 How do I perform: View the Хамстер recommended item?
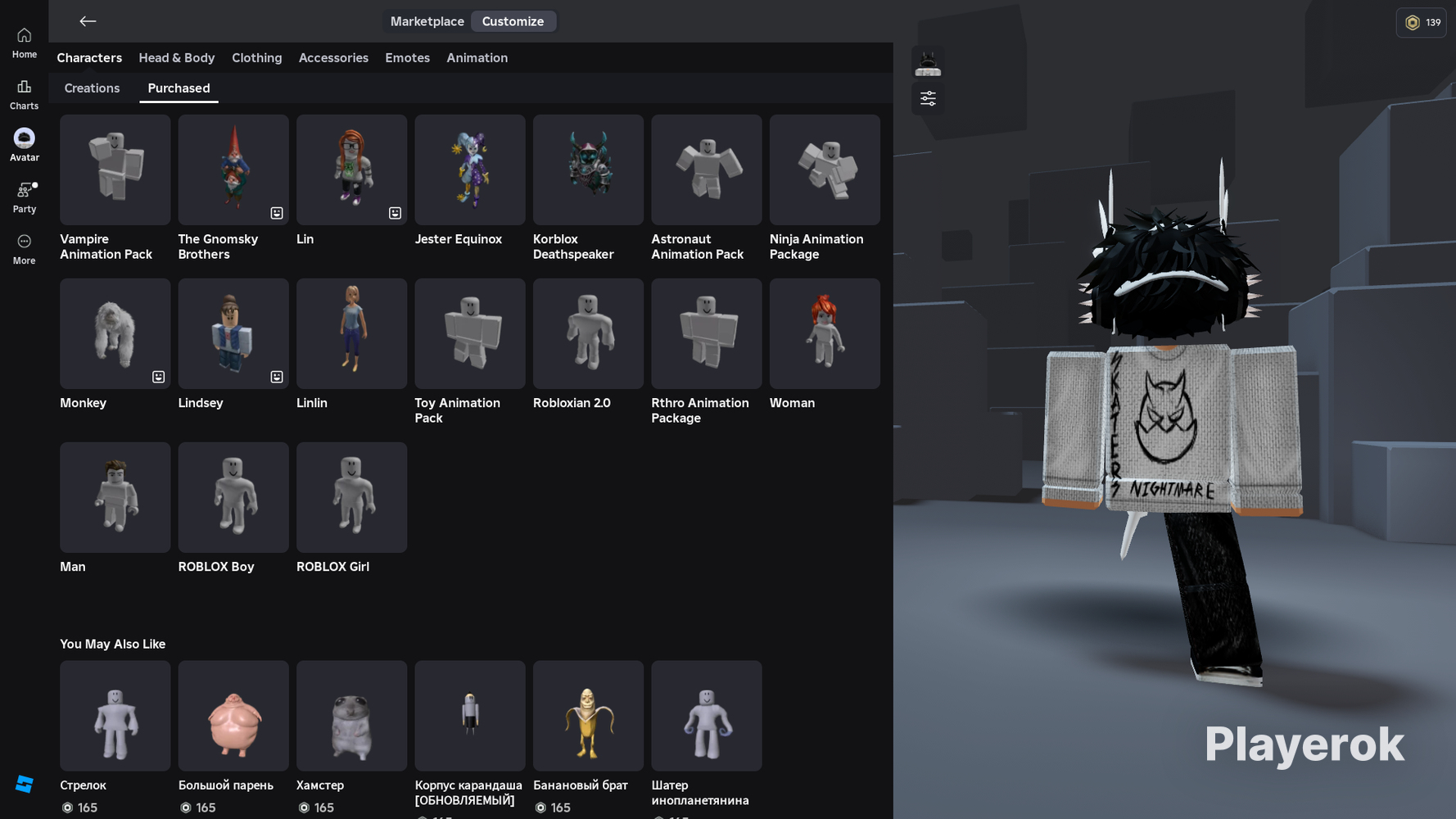352,716
